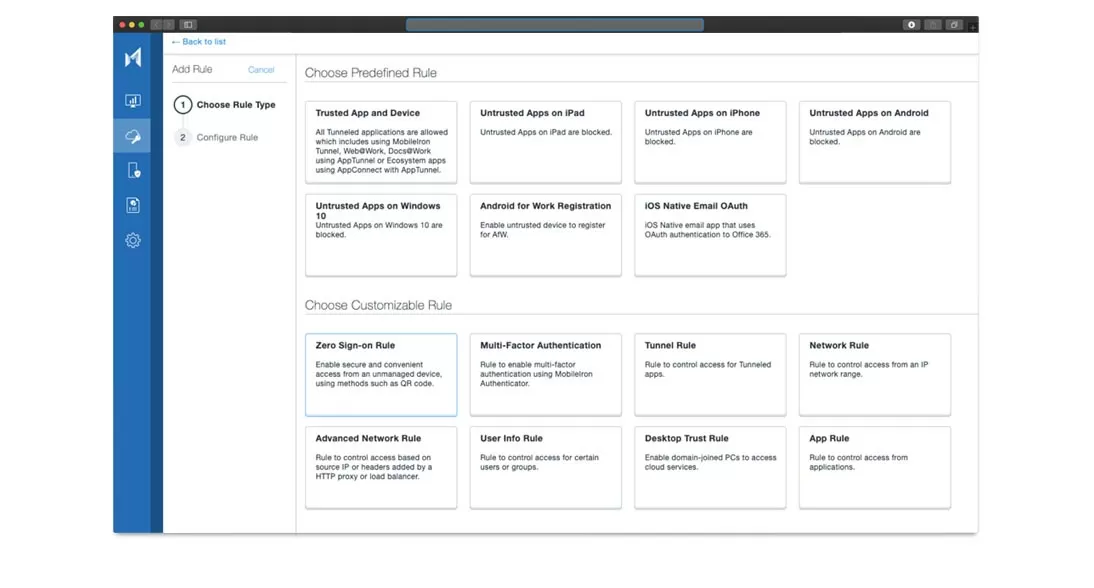Open the dashboard monitor chart icon
This screenshot has width=1094, height=588.
[x=133, y=101]
